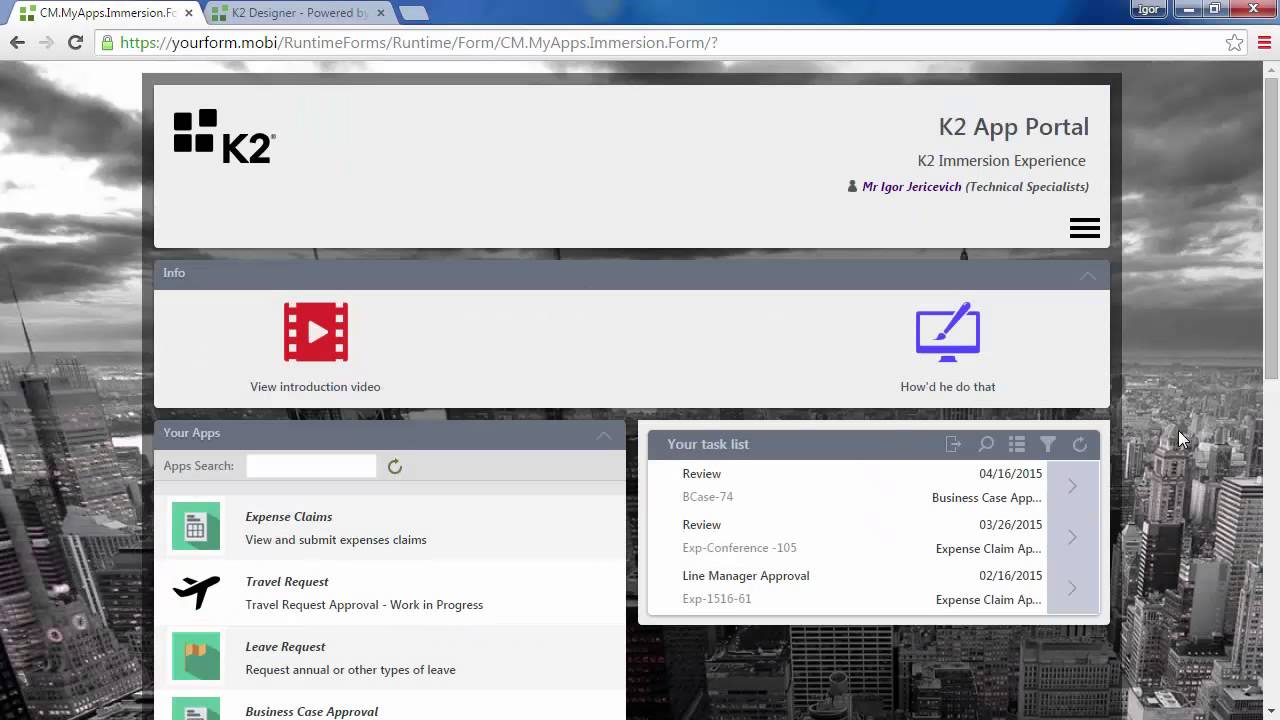The width and height of the screenshot is (1280, 720).
Task: Close the CM.MyApps.Immersion tab
Action: [189, 13]
